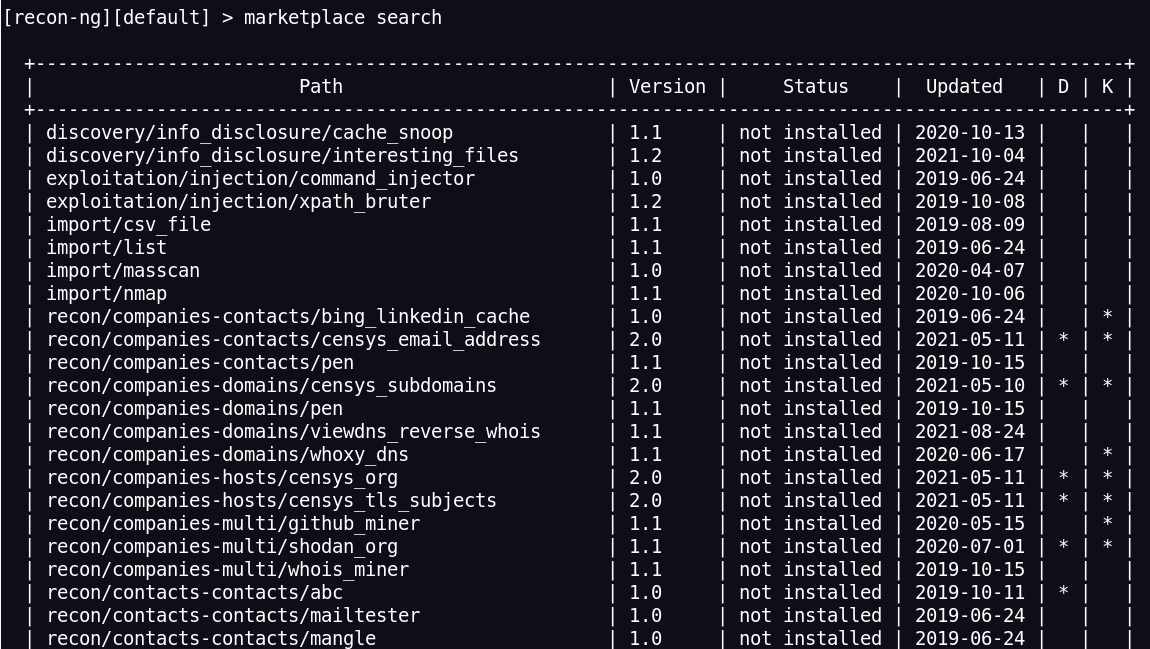Select recon/contacts-contacts/mangle path

point(211,639)
